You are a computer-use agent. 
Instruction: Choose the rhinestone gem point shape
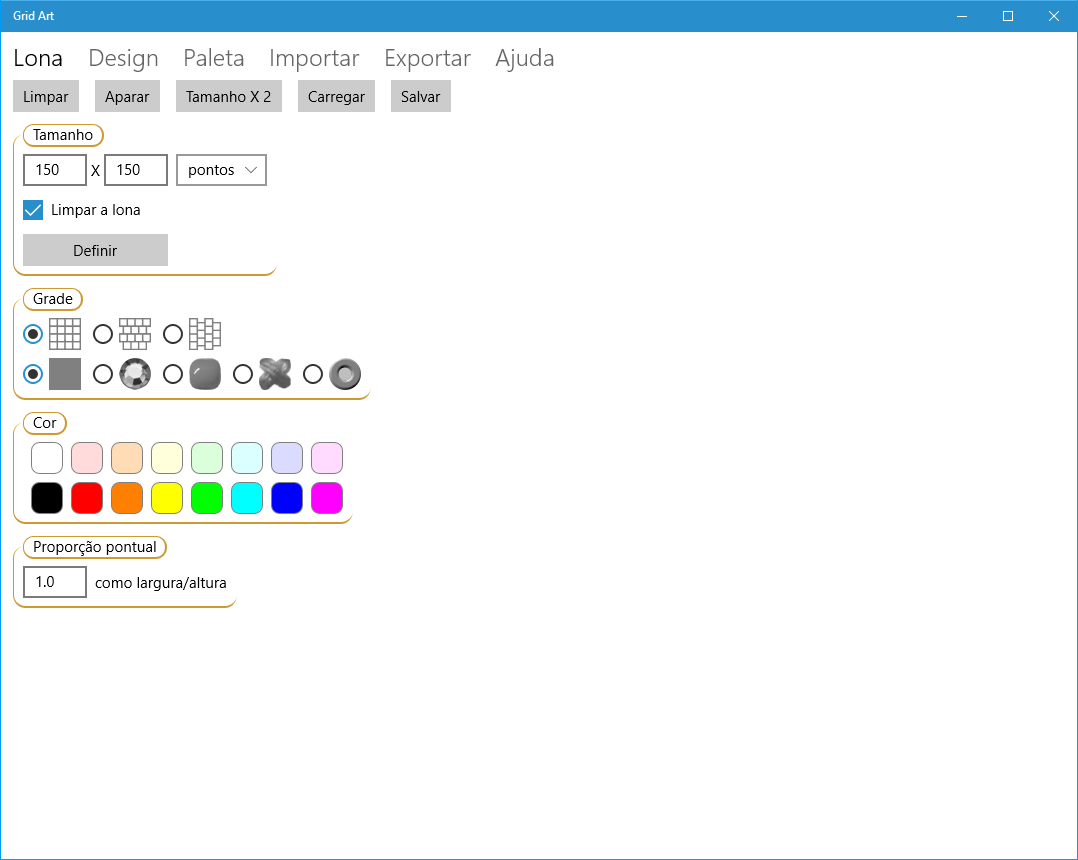tap(135, 374)
